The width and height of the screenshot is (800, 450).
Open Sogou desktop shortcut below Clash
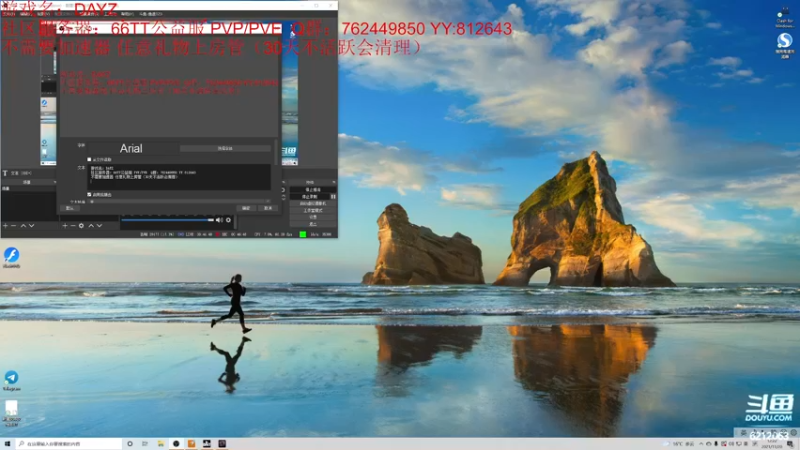coord(785,45)
